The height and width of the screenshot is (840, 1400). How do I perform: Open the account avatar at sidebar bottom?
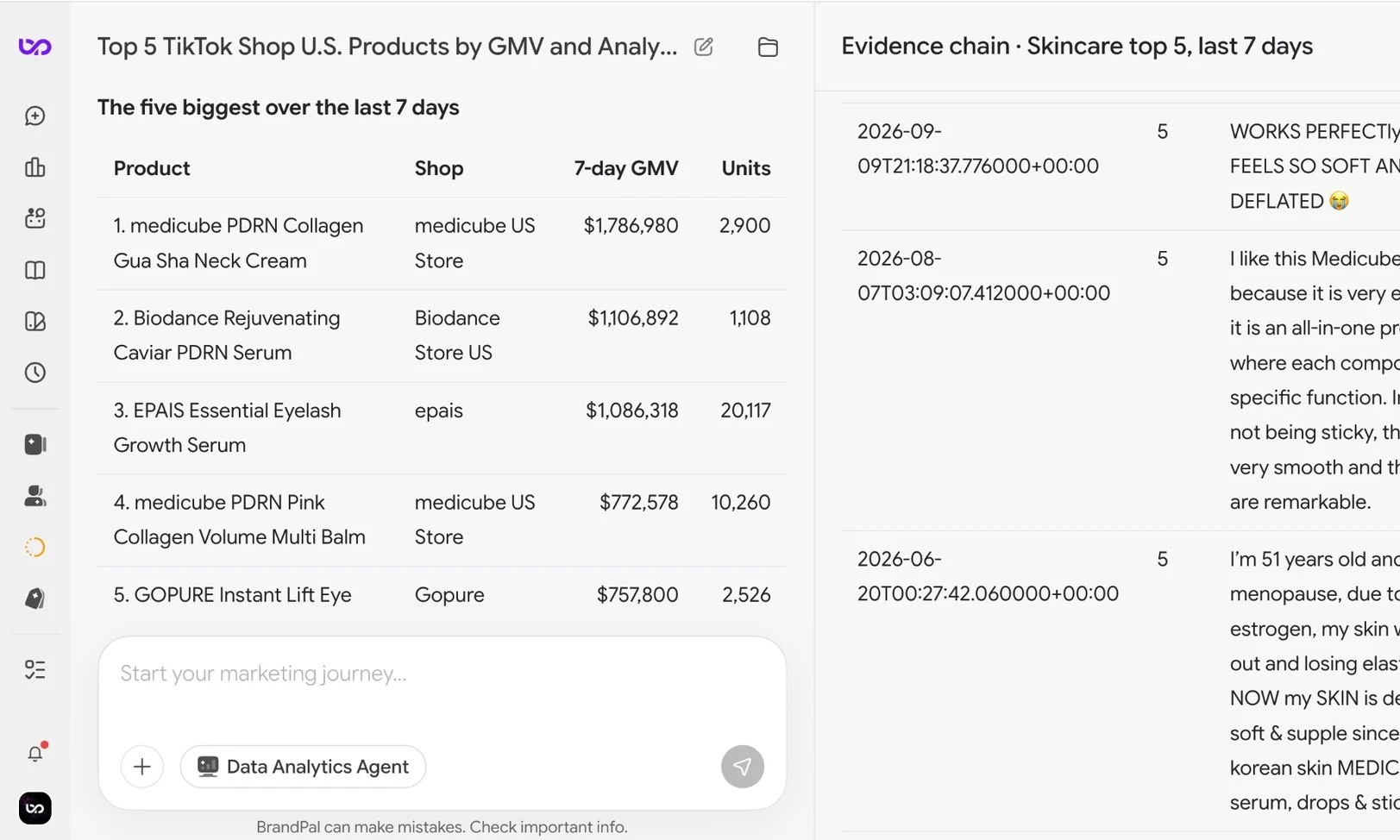tap(35, 808)
